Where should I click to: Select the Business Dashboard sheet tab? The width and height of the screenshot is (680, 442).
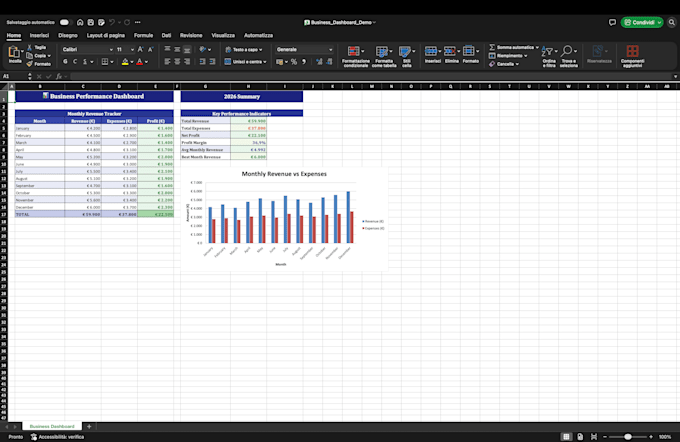point(52,426)
